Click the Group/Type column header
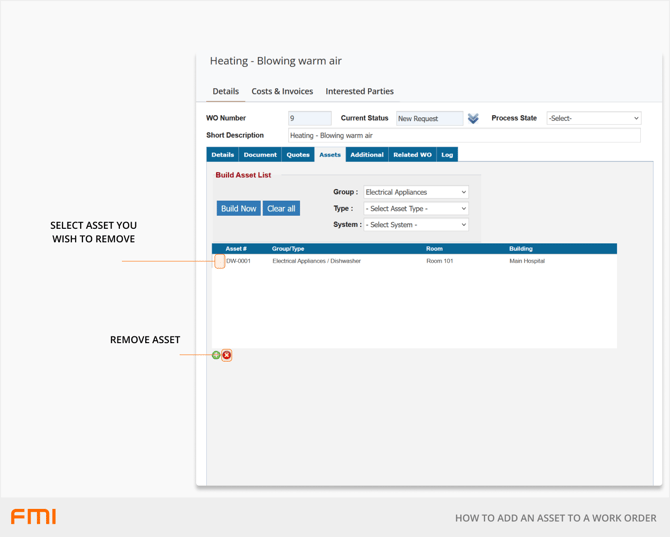670x537 pixels. tap(288, 249)
